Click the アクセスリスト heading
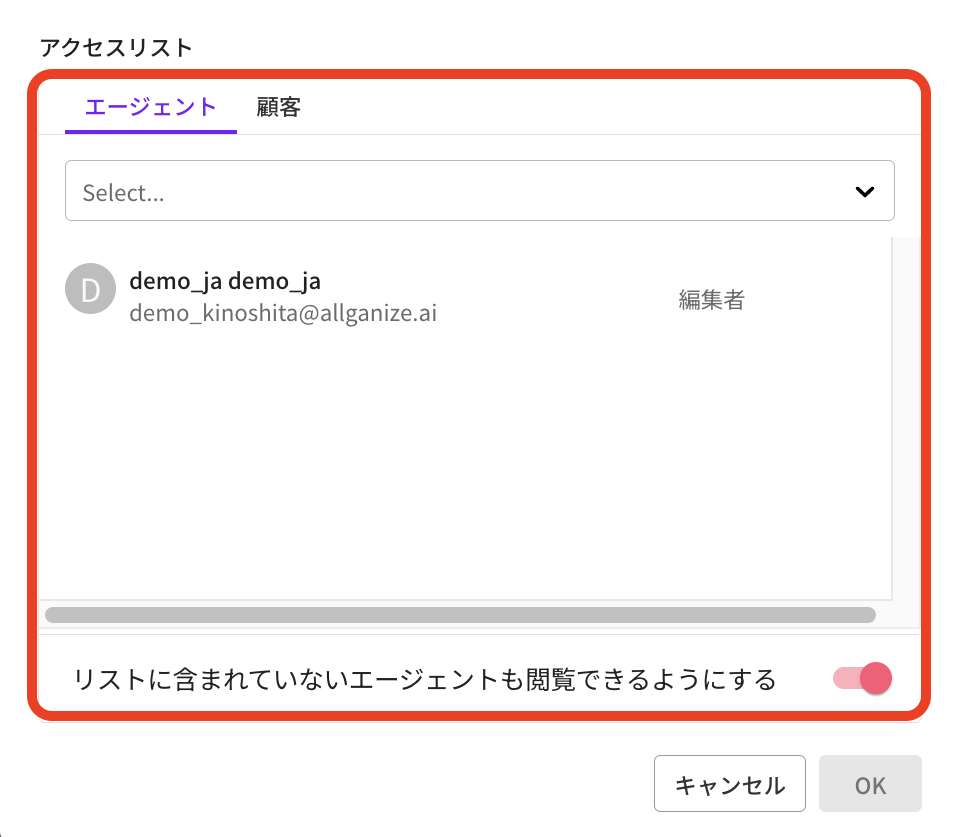The width and height of the screenshot is (957, 837). 115,47
